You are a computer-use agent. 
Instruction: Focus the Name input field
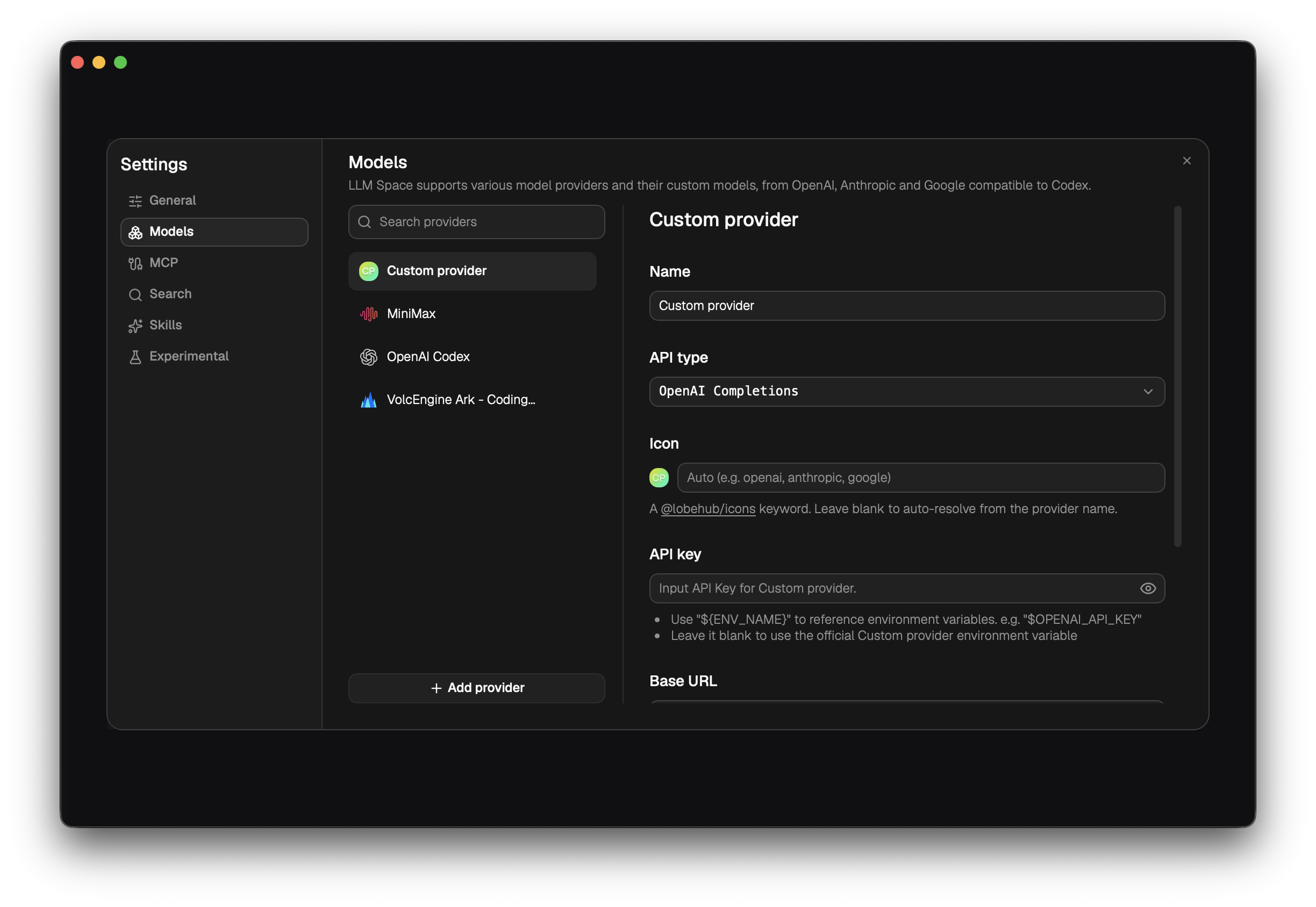coord(907,306)
